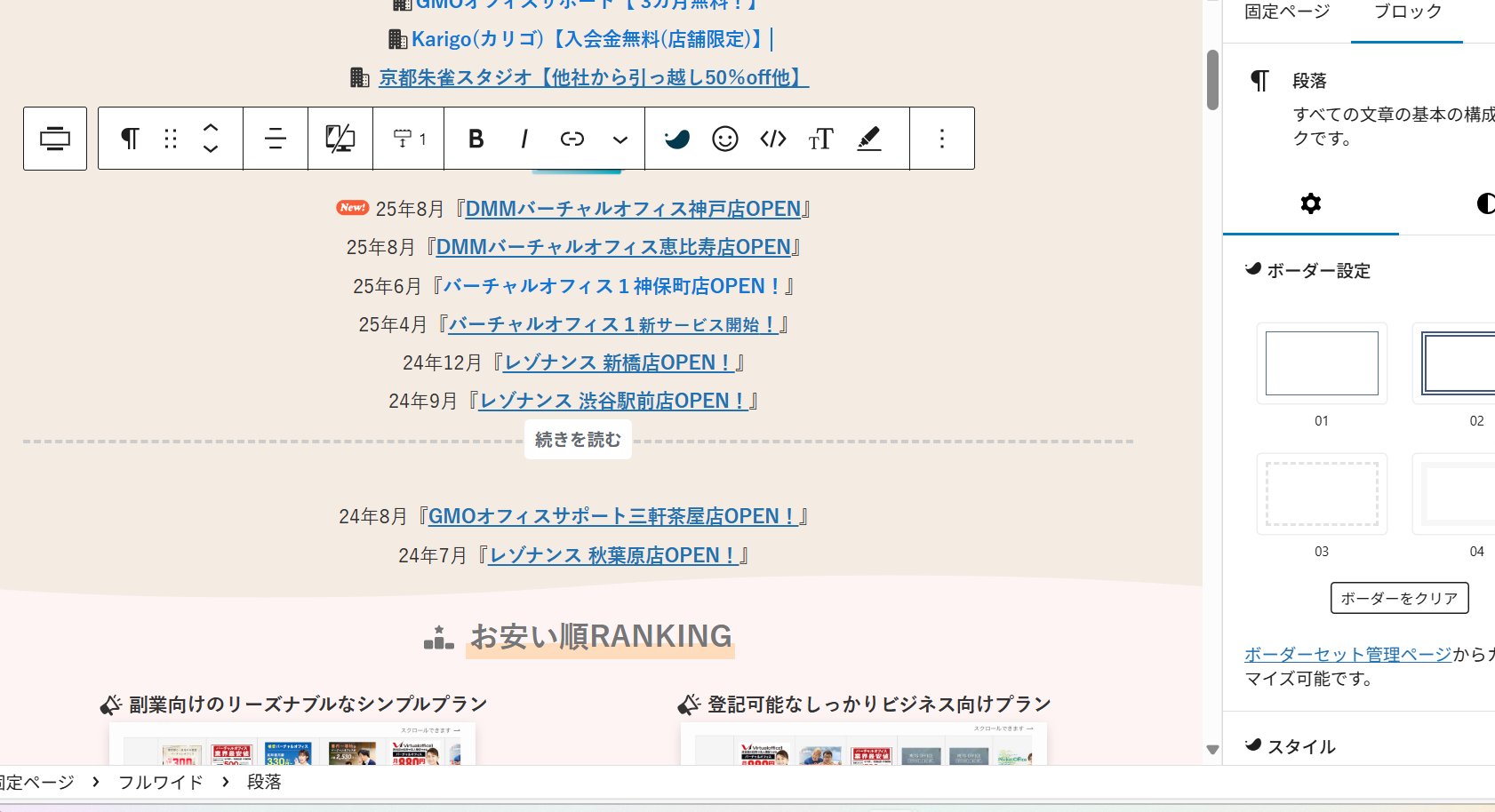Select border style 02

click(1454, 363)
